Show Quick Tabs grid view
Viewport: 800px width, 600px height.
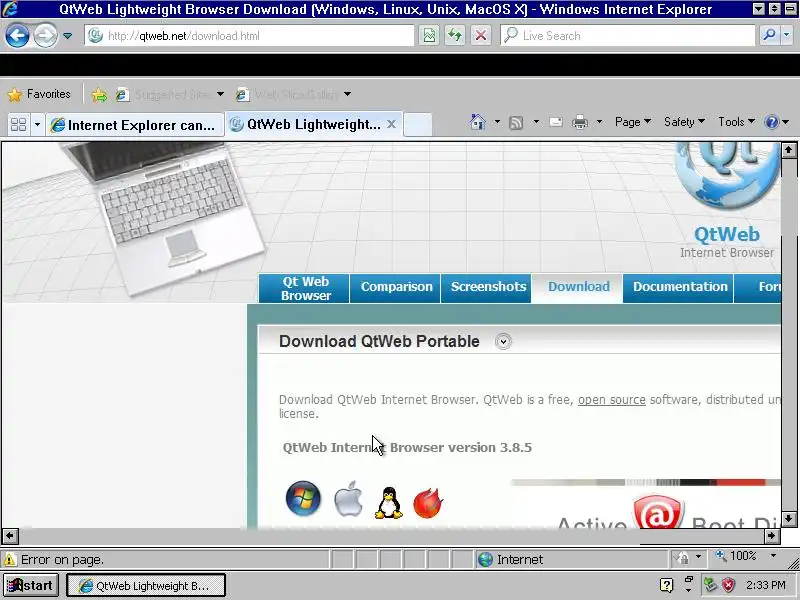19,124
